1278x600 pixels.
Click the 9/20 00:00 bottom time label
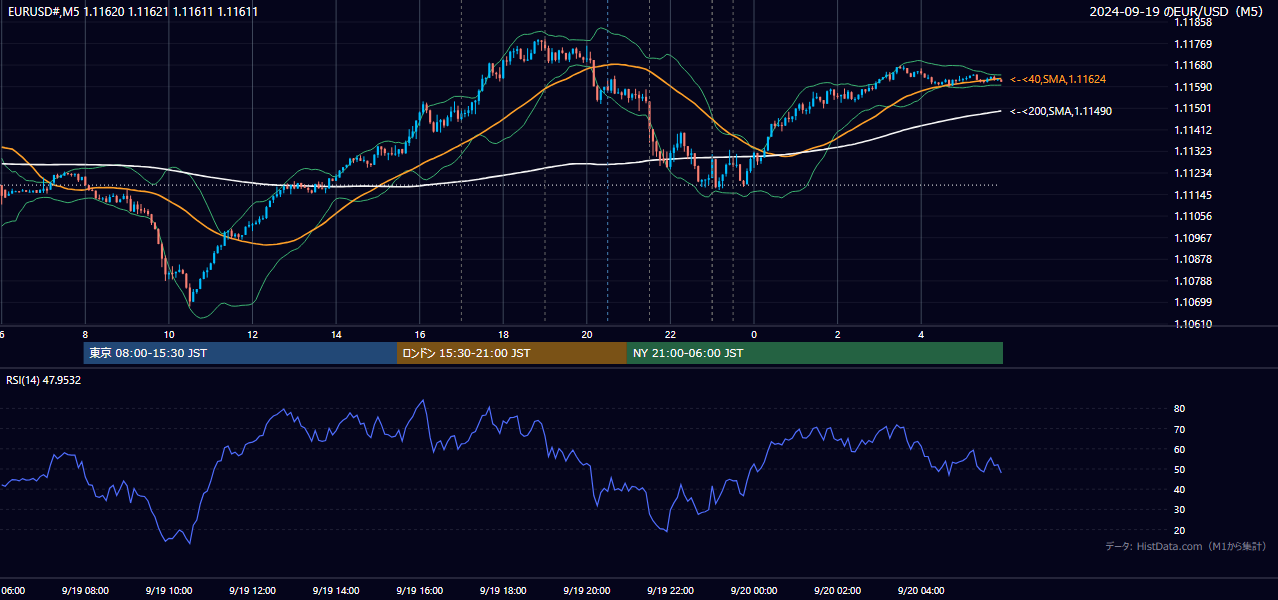click(754, 591)
